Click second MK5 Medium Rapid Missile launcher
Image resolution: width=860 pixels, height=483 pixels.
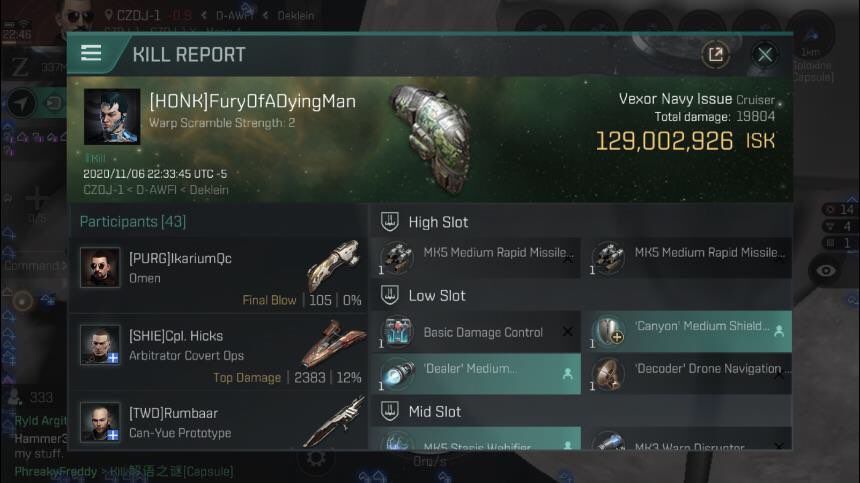(x=687, y=258)
